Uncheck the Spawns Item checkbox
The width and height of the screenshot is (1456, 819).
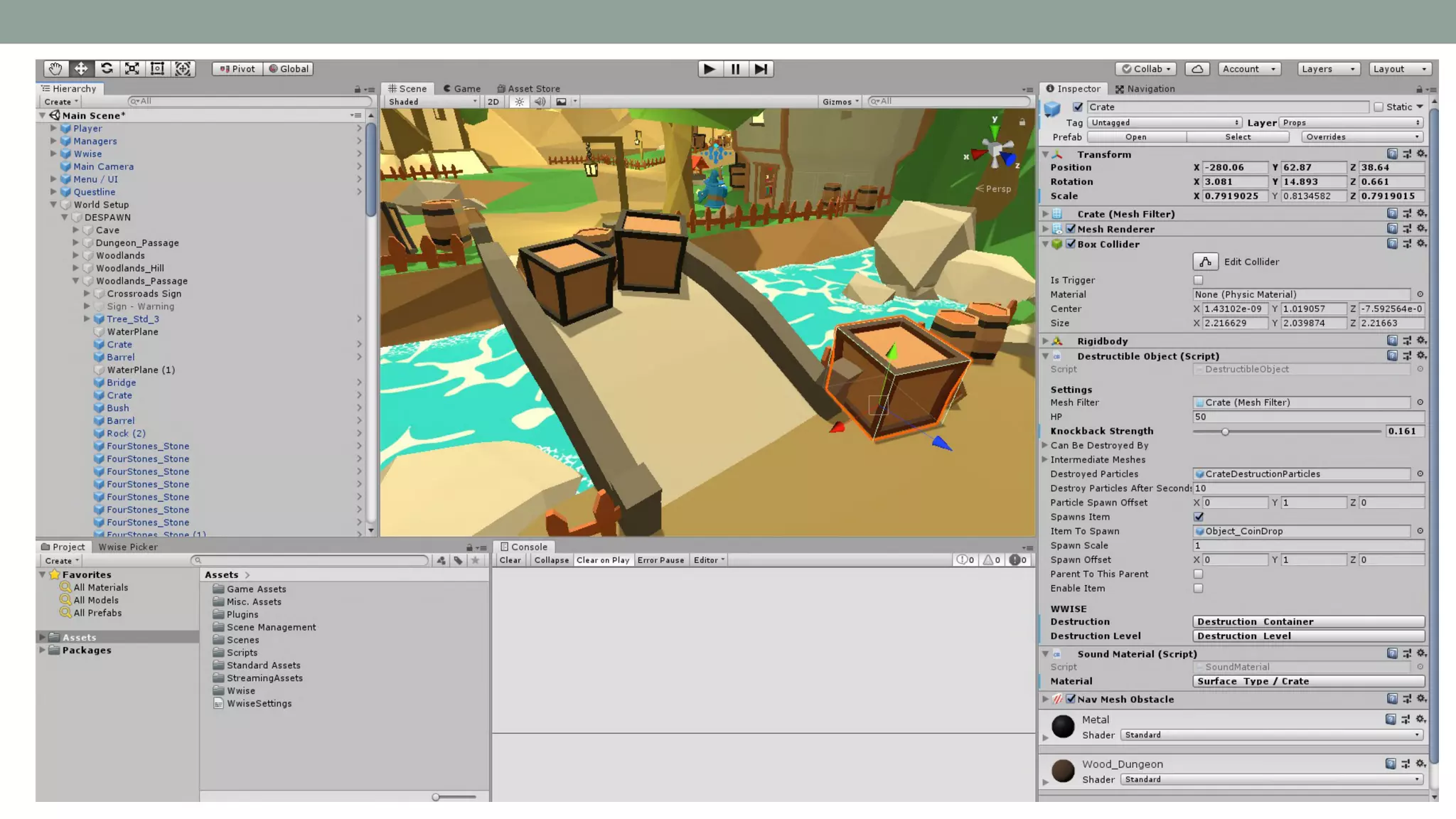pyautogui.click(x=1199, y=517)
